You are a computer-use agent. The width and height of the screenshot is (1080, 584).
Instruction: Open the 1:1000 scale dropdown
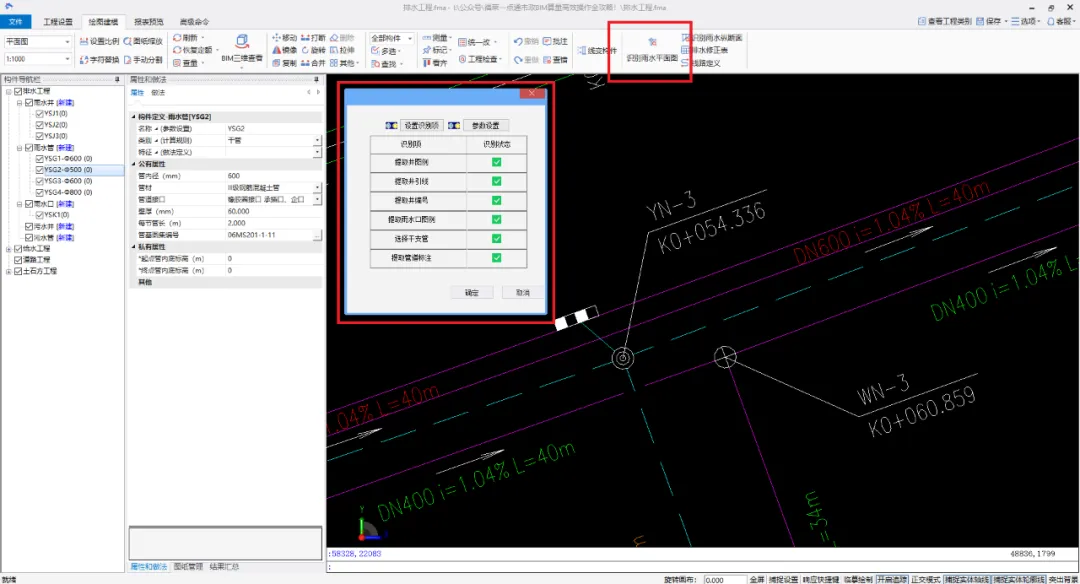coord(67,59)
